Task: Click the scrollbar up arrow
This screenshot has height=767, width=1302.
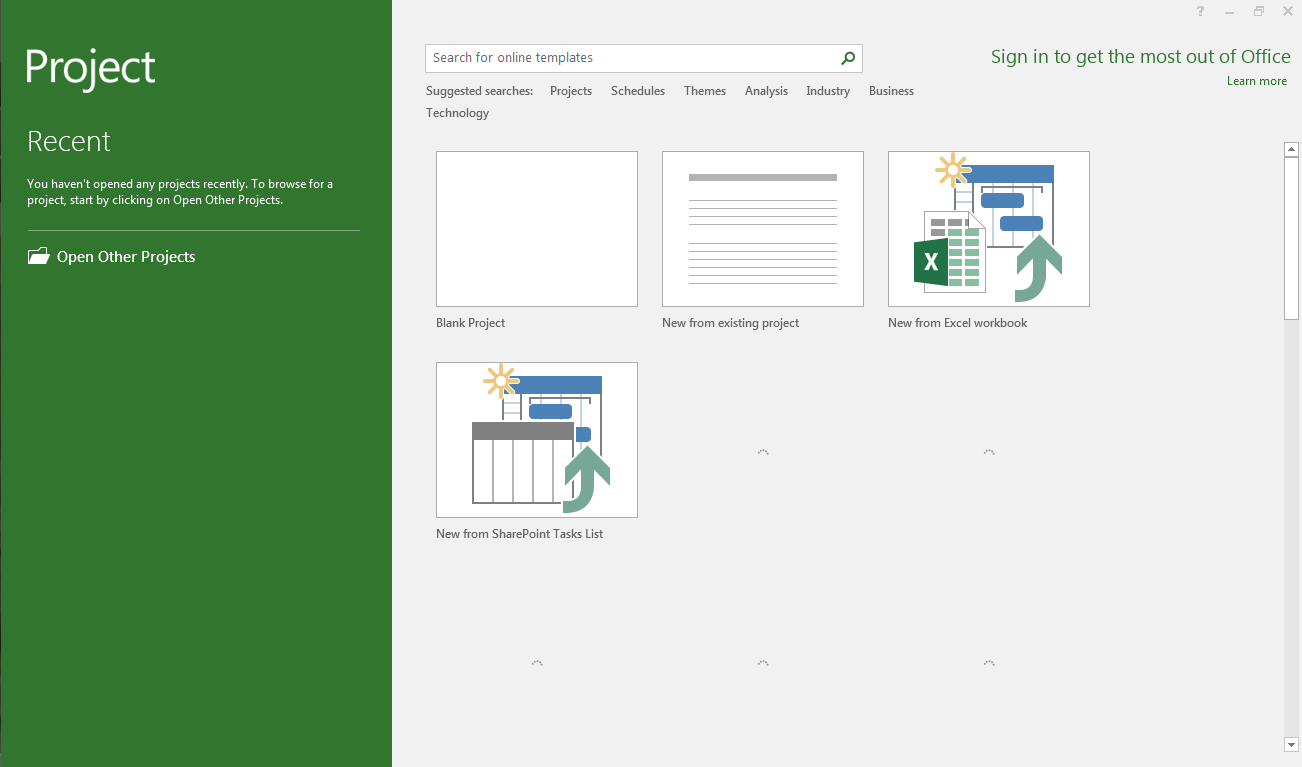Action: [1291, 149]
